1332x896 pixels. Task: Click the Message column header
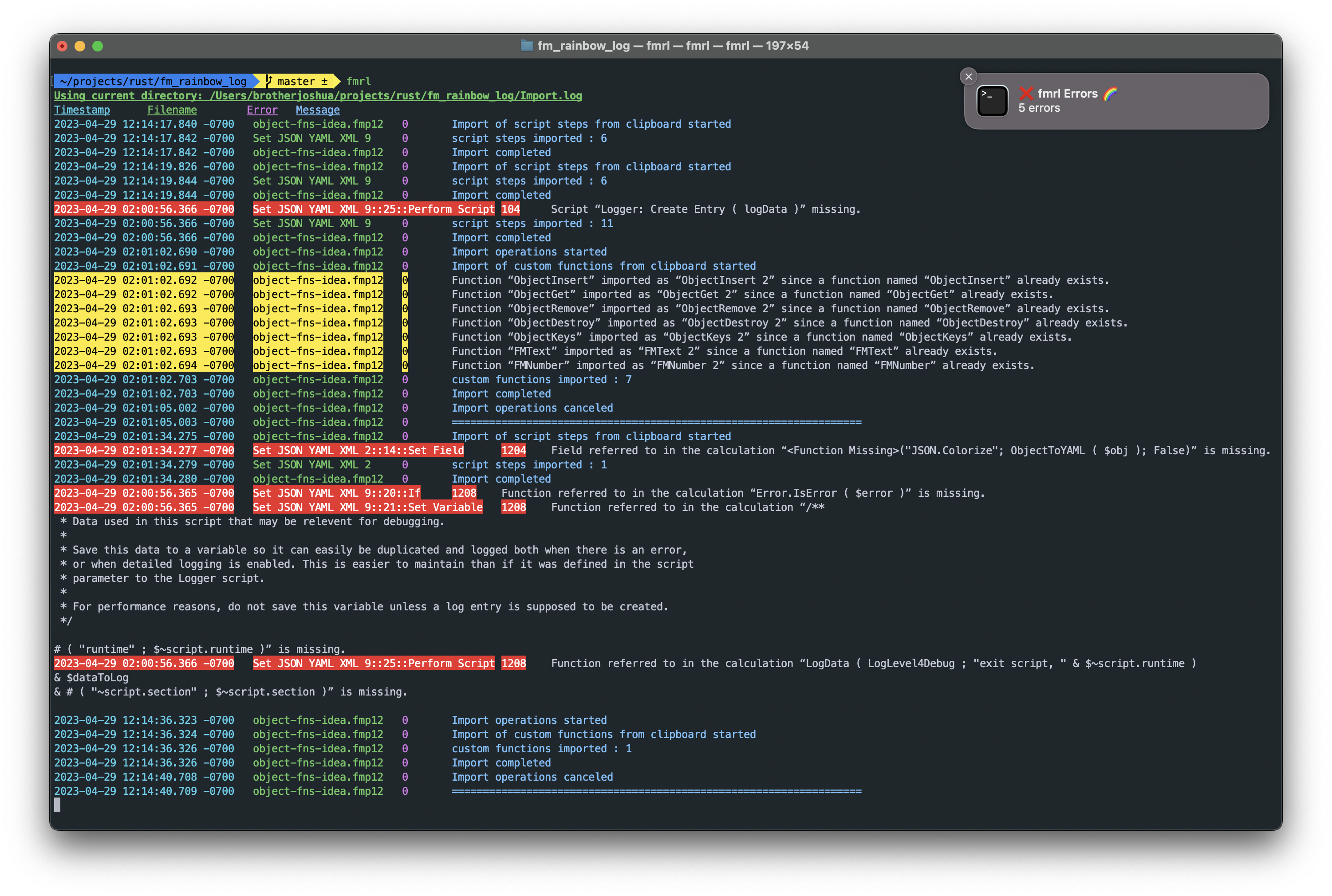coord(318,110)
